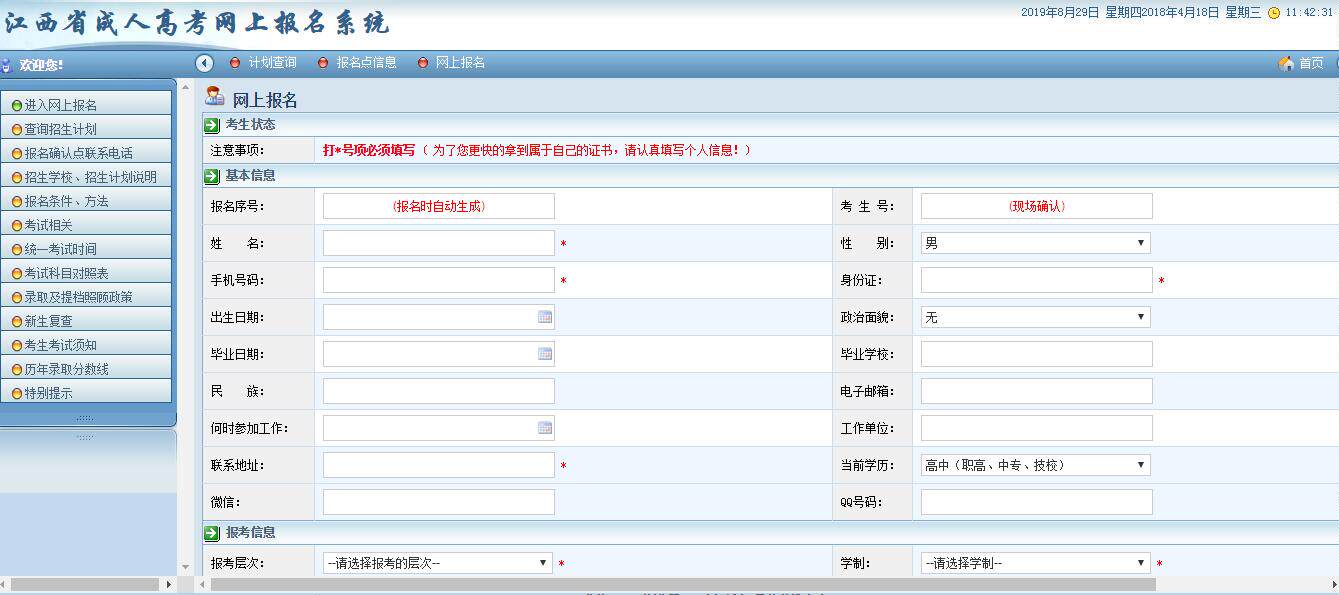1339x595 pixels.
Task: Click the sidebar vertical scrollbar up arrow
Action: pos(185,87)
